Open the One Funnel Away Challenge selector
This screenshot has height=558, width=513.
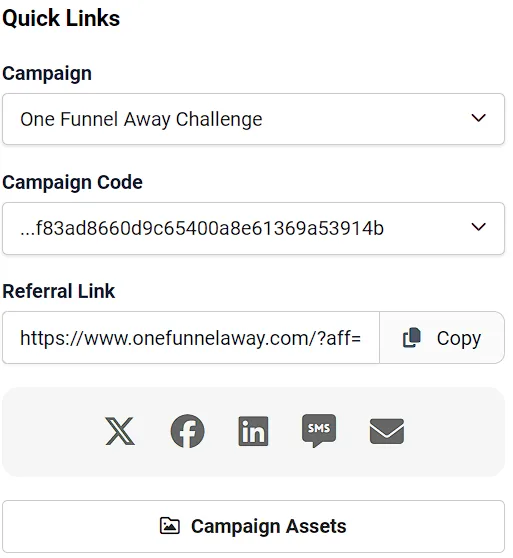point(253,119)
